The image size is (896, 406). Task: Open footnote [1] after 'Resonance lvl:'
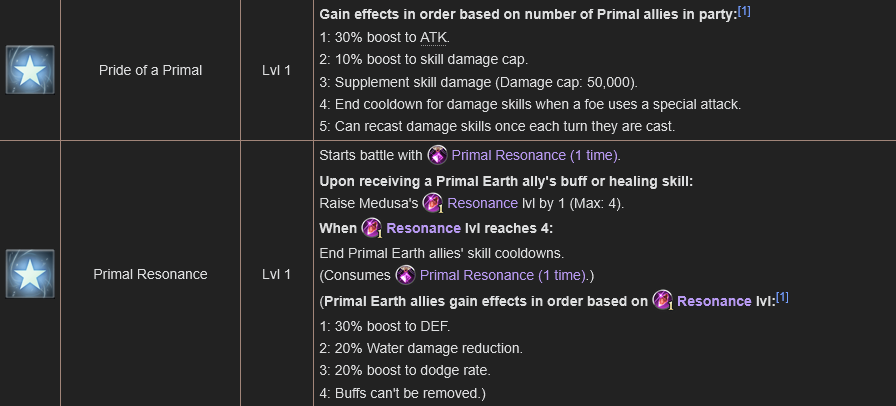[x=782, y=297]
